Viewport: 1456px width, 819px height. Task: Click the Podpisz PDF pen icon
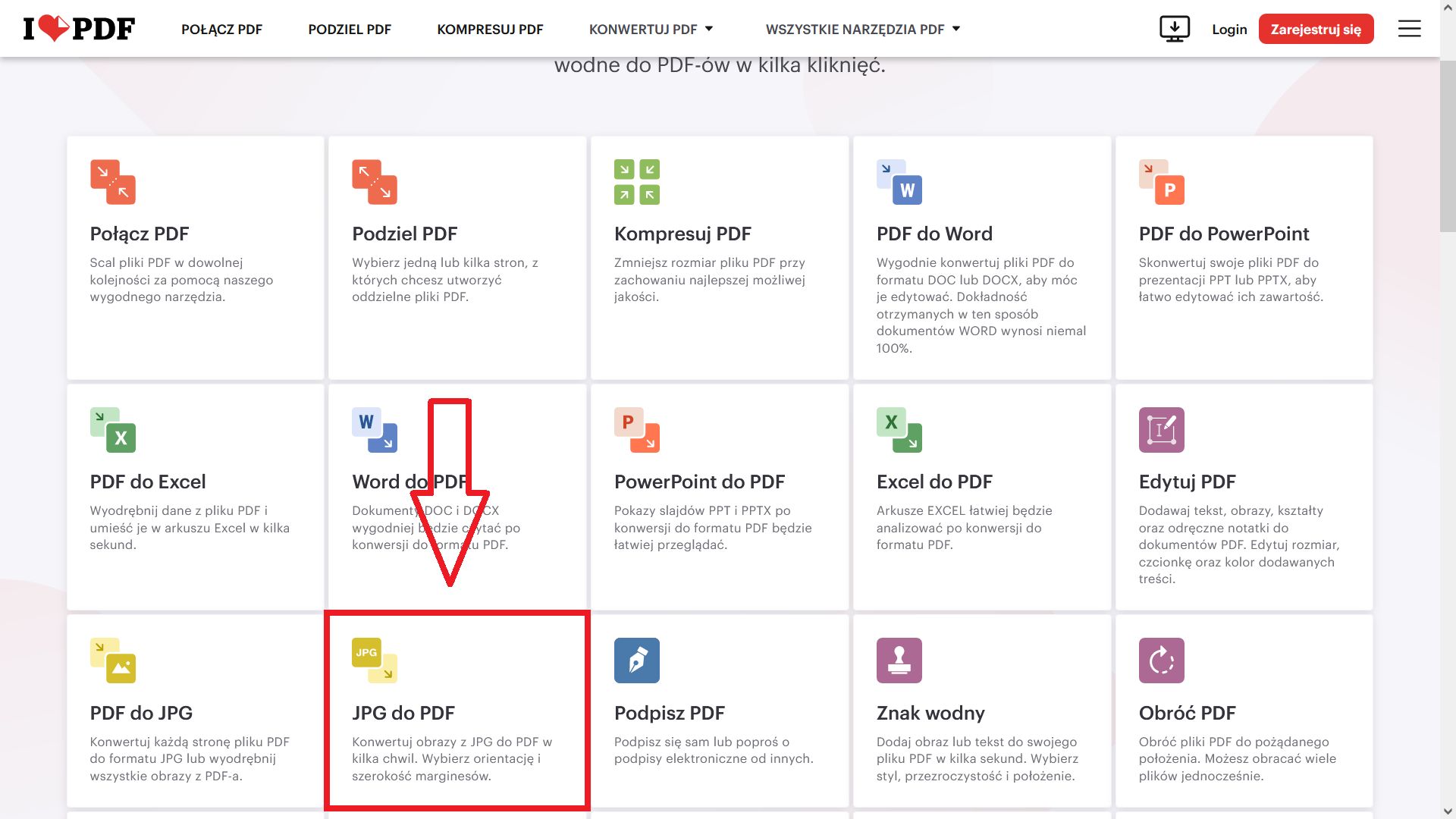[637, 661]
